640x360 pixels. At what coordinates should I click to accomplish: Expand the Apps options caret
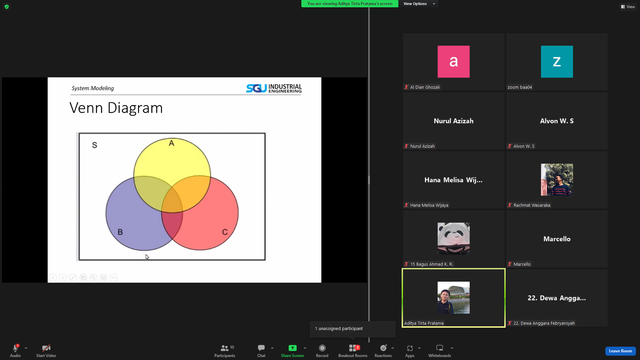coord(419,348)
